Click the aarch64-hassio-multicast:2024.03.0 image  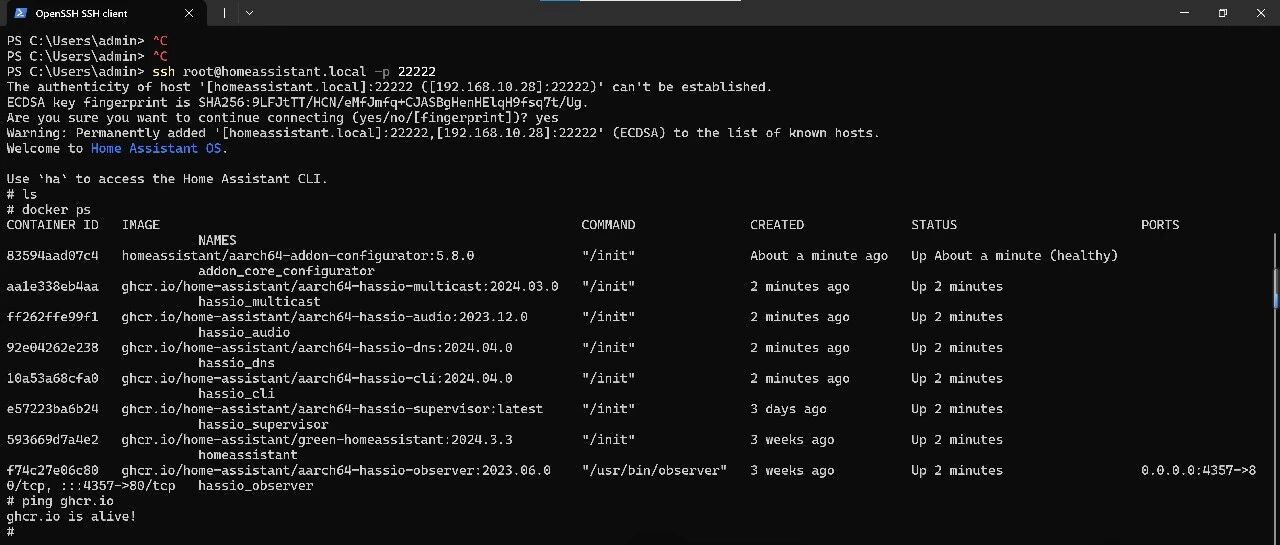[340, 287]
